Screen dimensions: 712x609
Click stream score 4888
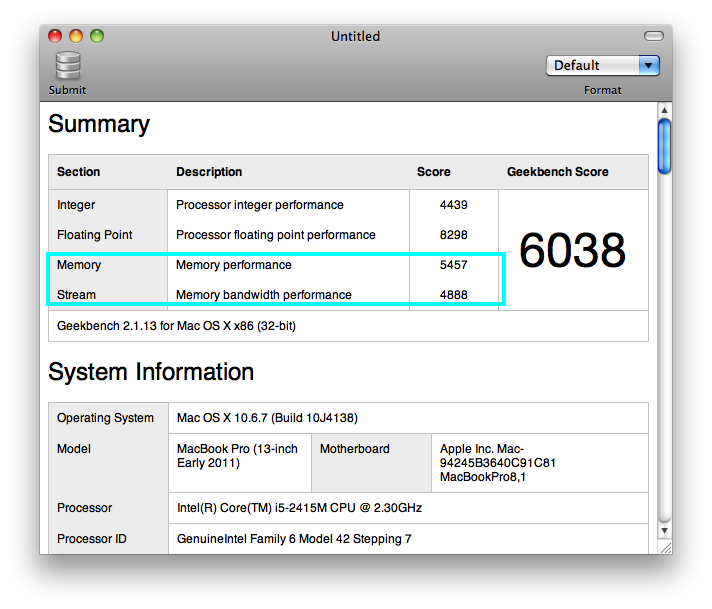click(453, 295)
